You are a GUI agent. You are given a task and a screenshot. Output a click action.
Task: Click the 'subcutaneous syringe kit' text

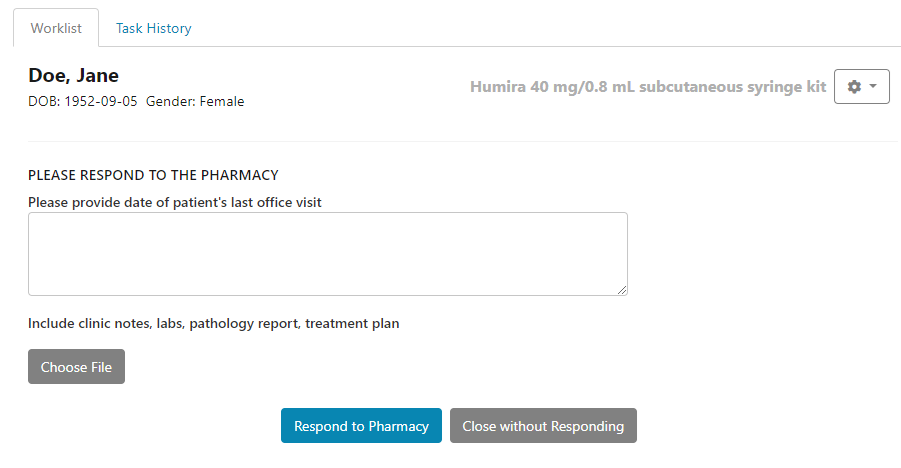coord(734,87)
